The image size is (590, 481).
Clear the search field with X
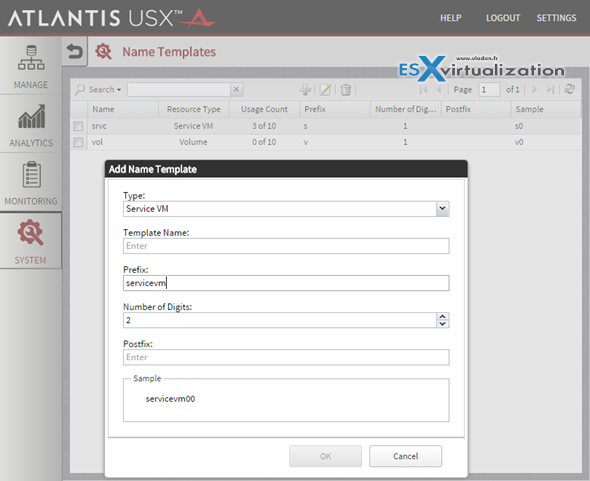tap(236, 90)
